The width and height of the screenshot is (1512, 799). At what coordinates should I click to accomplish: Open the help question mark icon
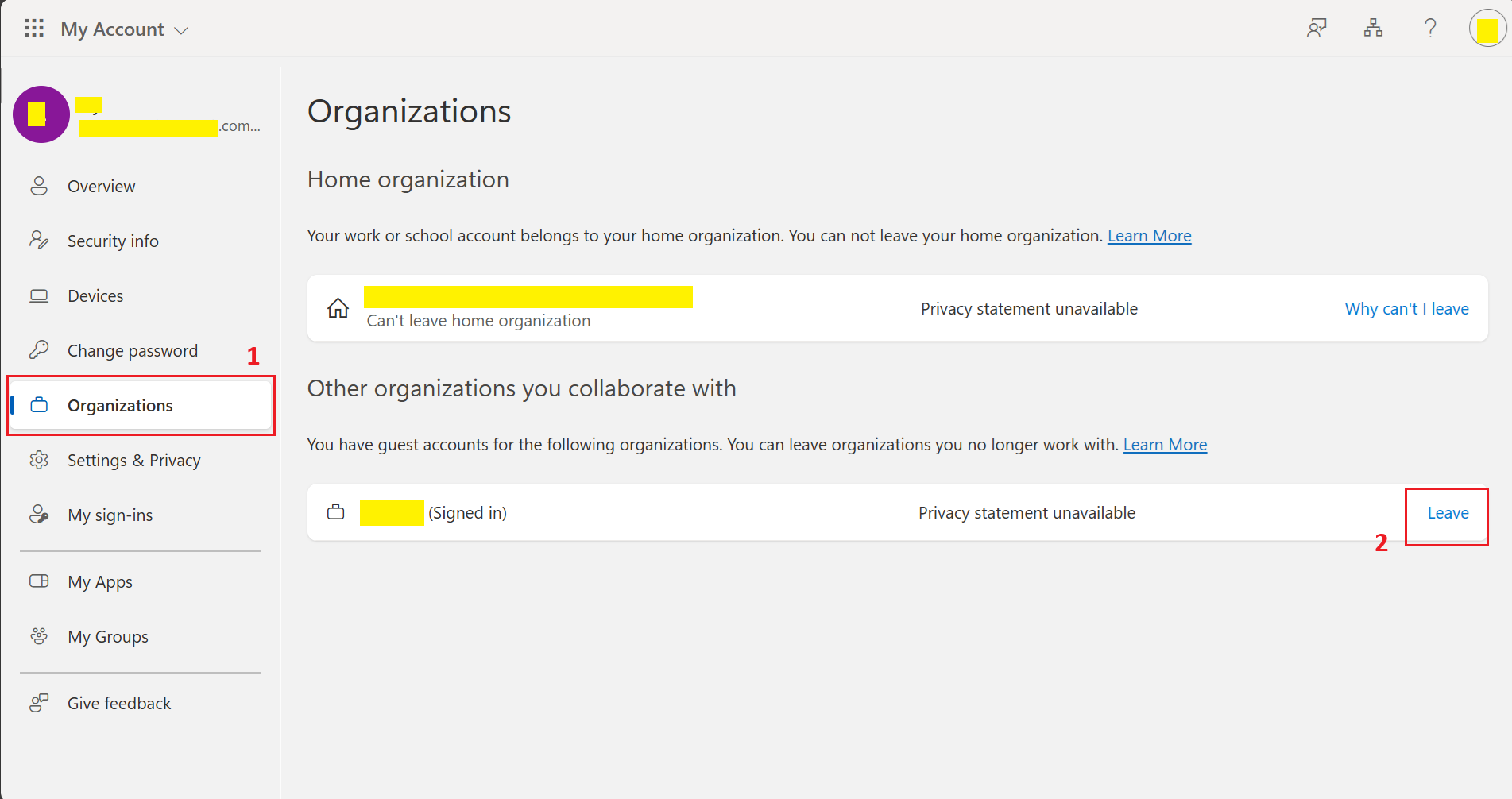pos(1430,28)
